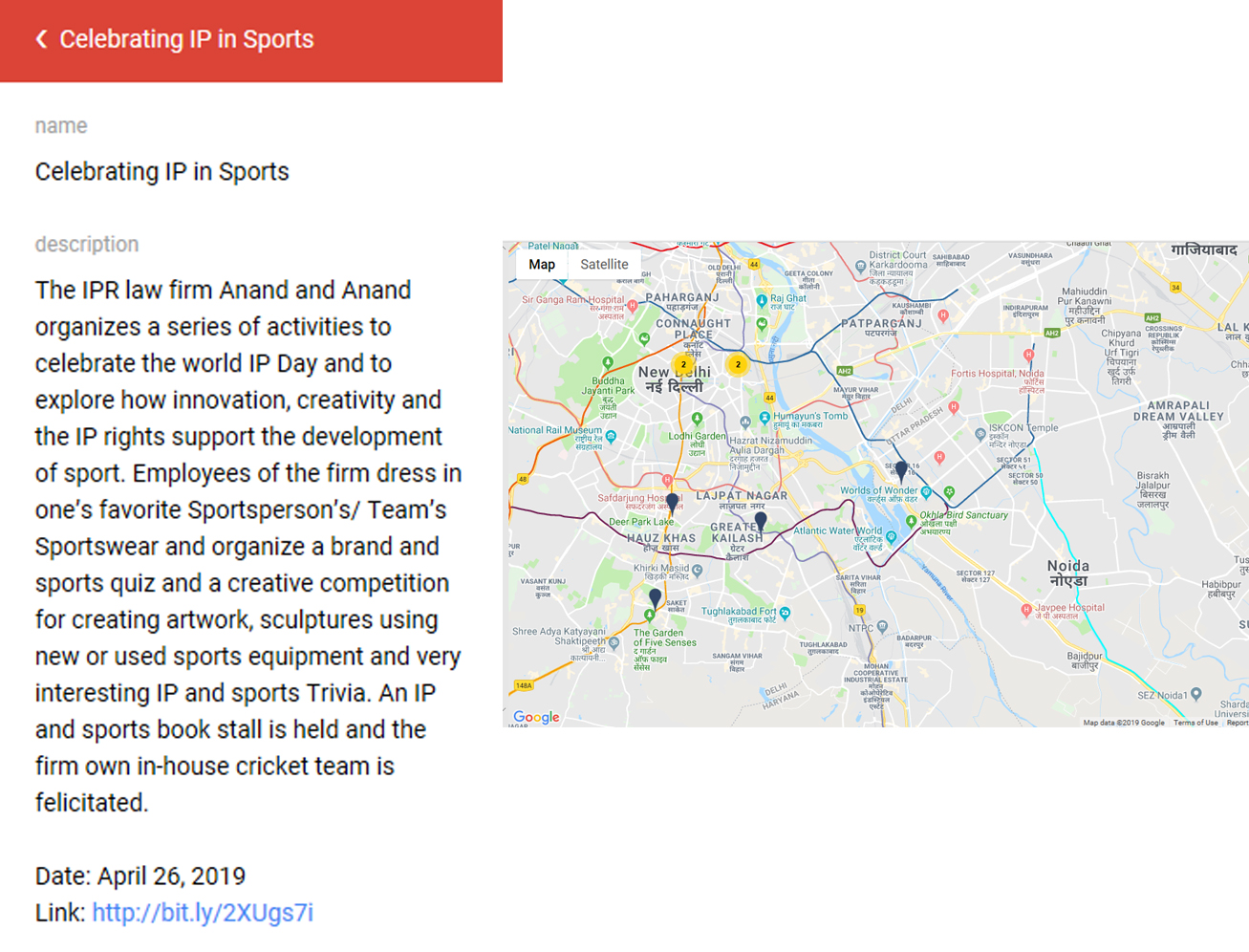This screenshot has height=952, width=1249.
Task: Click the Humayun's Tomb landmark icon
Action: pos(764,418)
